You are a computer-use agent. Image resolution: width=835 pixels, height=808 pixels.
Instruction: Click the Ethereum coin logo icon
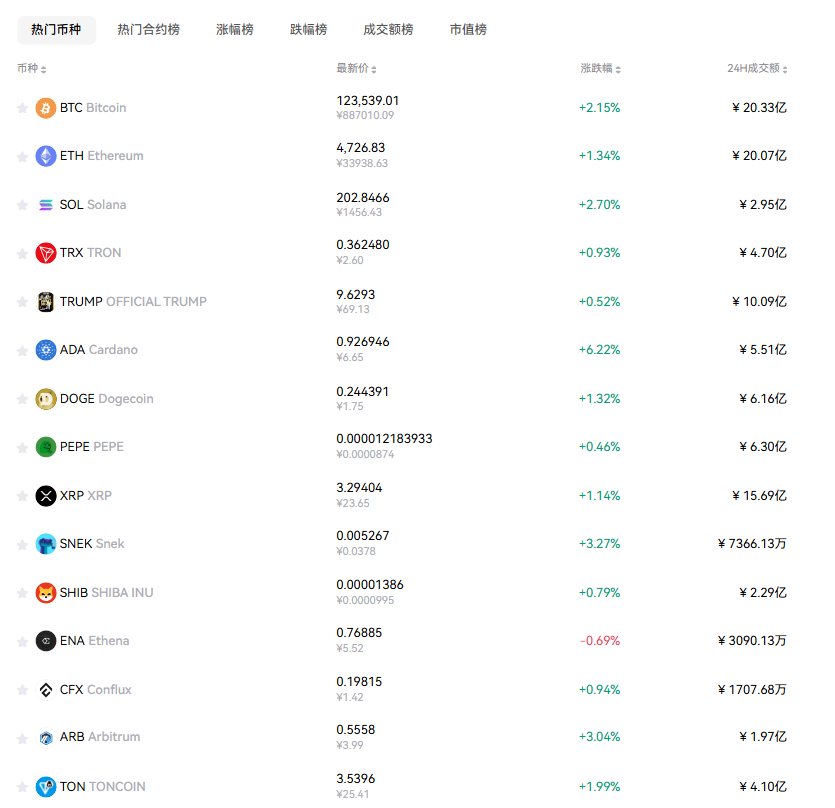46,156
